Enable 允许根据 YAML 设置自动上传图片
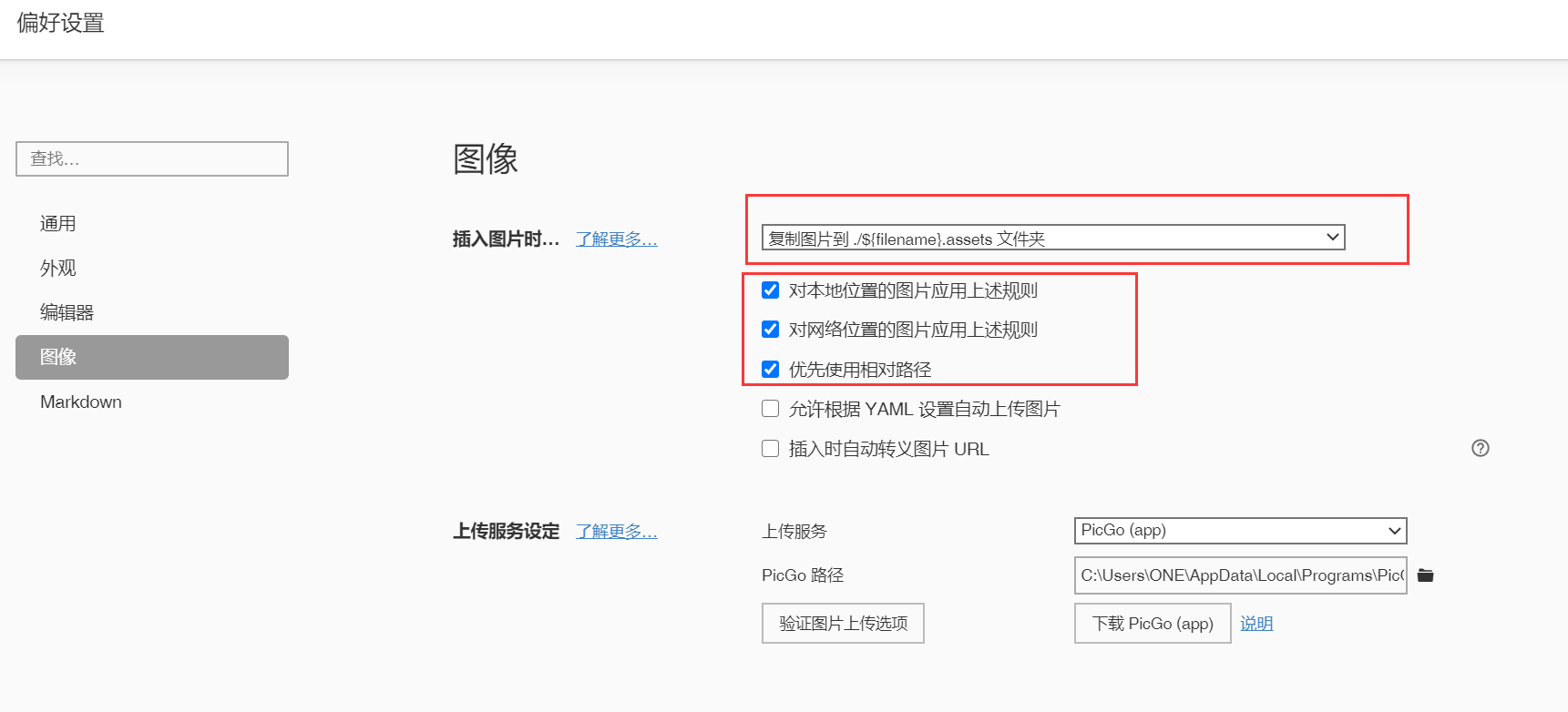Image resolution: width=1568 pixels, height=712 pixels. click(771, 409)
